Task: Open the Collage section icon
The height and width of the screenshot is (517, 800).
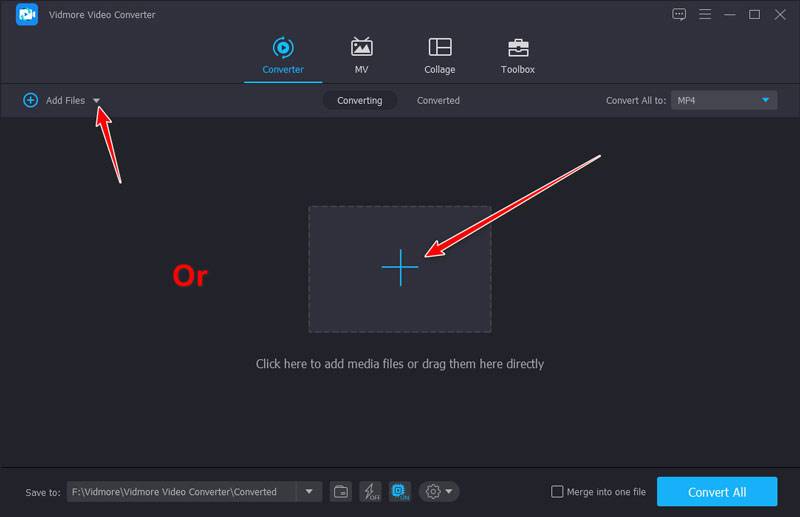Action: (439, 48)
